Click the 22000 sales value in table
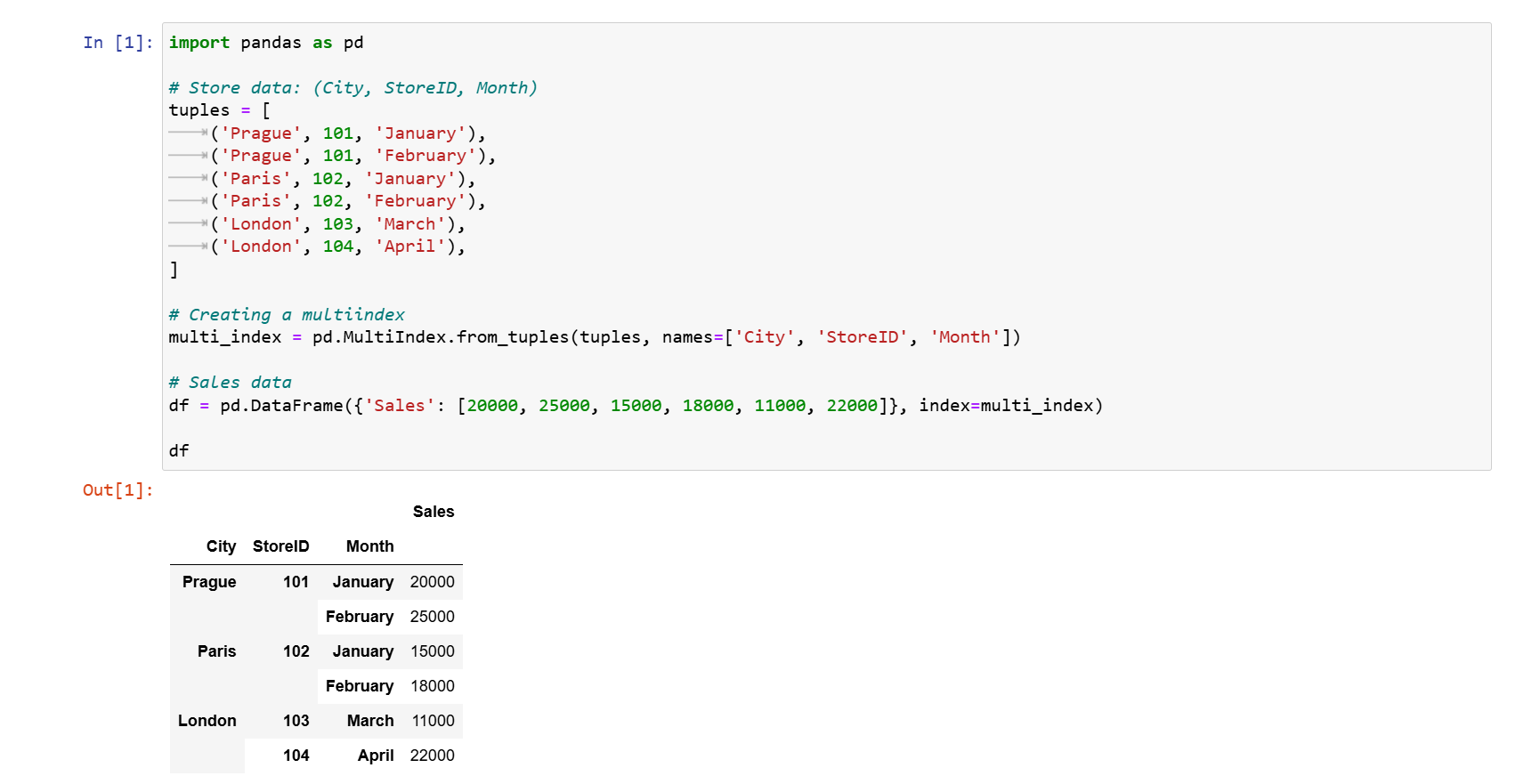Viewport: 1516px width, 784px height. pyautogui.click(x=432, y=756)
